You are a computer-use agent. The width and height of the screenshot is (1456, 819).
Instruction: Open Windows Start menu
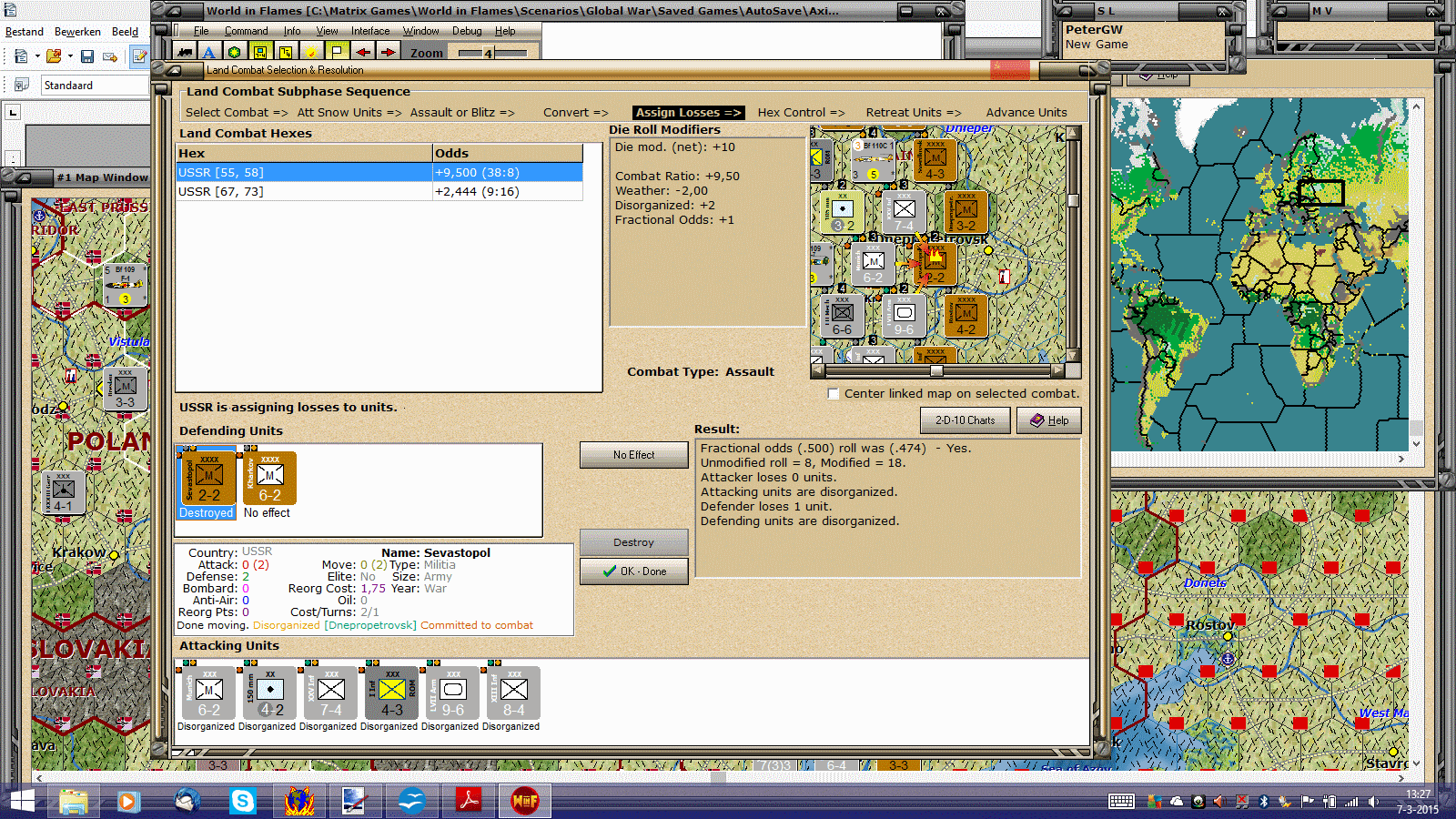tap(22, 801)
